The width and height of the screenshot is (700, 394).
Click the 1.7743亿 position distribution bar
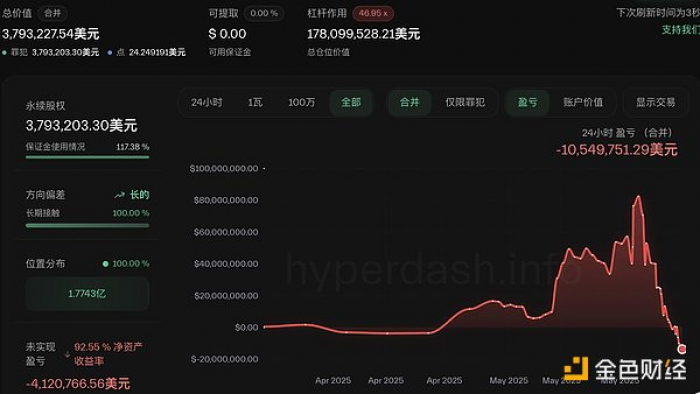pos(87,294)
